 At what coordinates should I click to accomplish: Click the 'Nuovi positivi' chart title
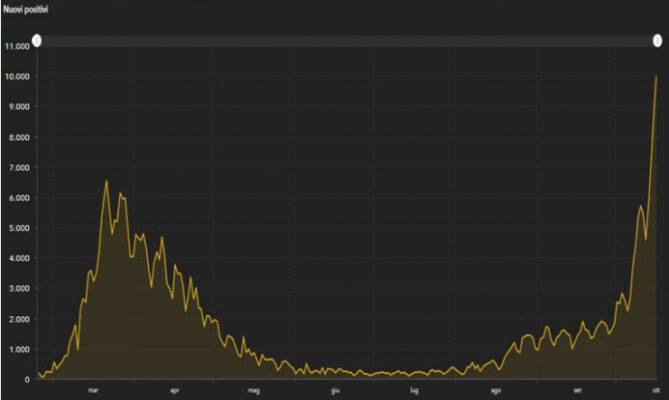click(26, 9)
